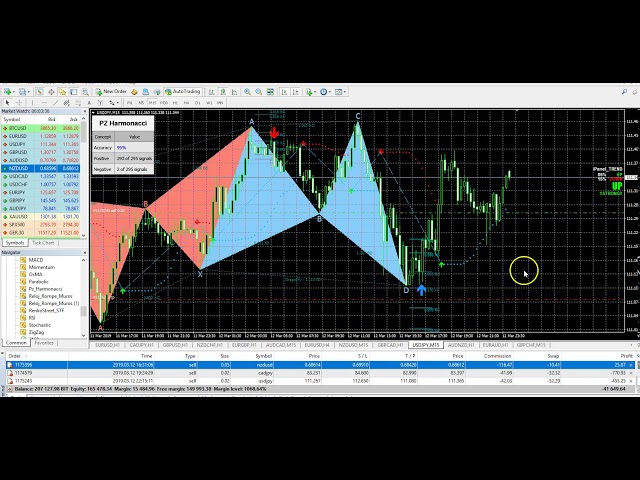
Task: Open the new chart dropdown in toolbar
Action: pyautogui.click(x=13, y=91)
